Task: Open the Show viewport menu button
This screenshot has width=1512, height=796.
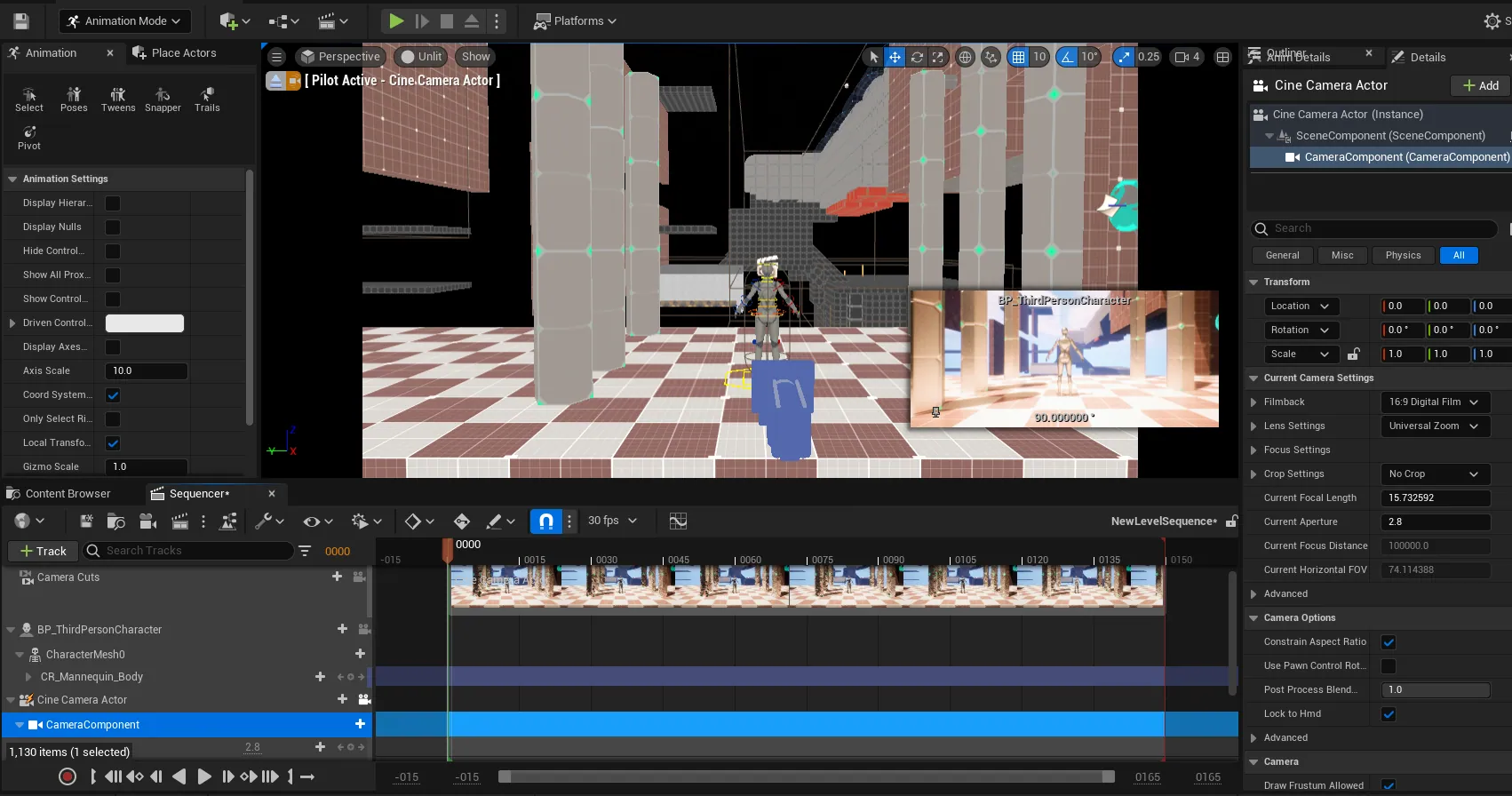Action: click(475, 57)
